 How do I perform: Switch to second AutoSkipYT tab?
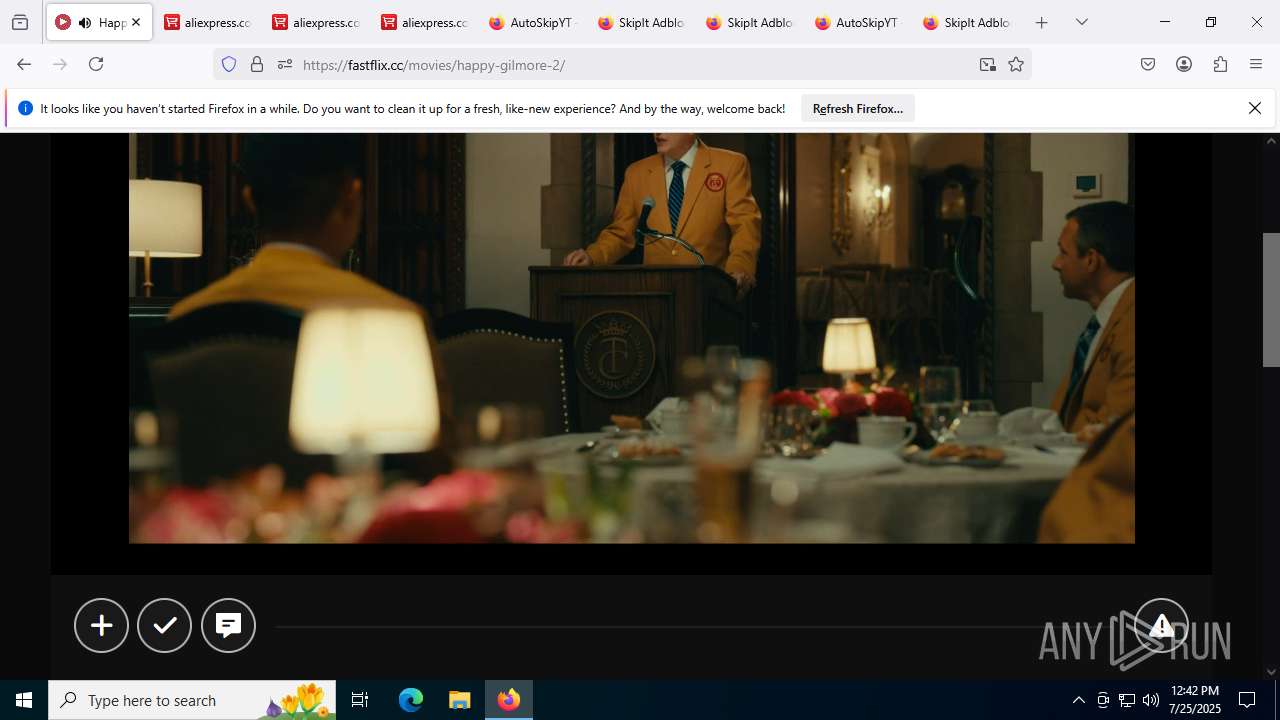tap(858, 22)
